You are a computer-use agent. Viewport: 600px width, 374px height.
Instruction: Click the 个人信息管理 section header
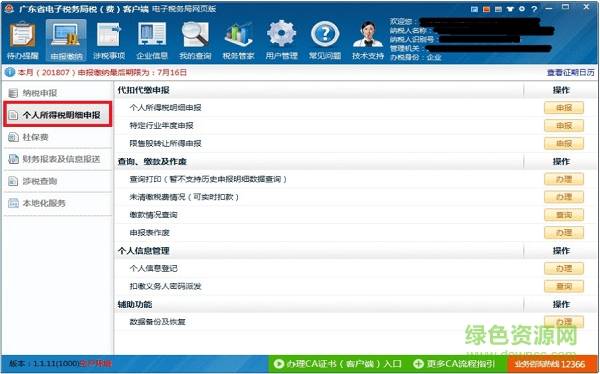click(143, 251)
